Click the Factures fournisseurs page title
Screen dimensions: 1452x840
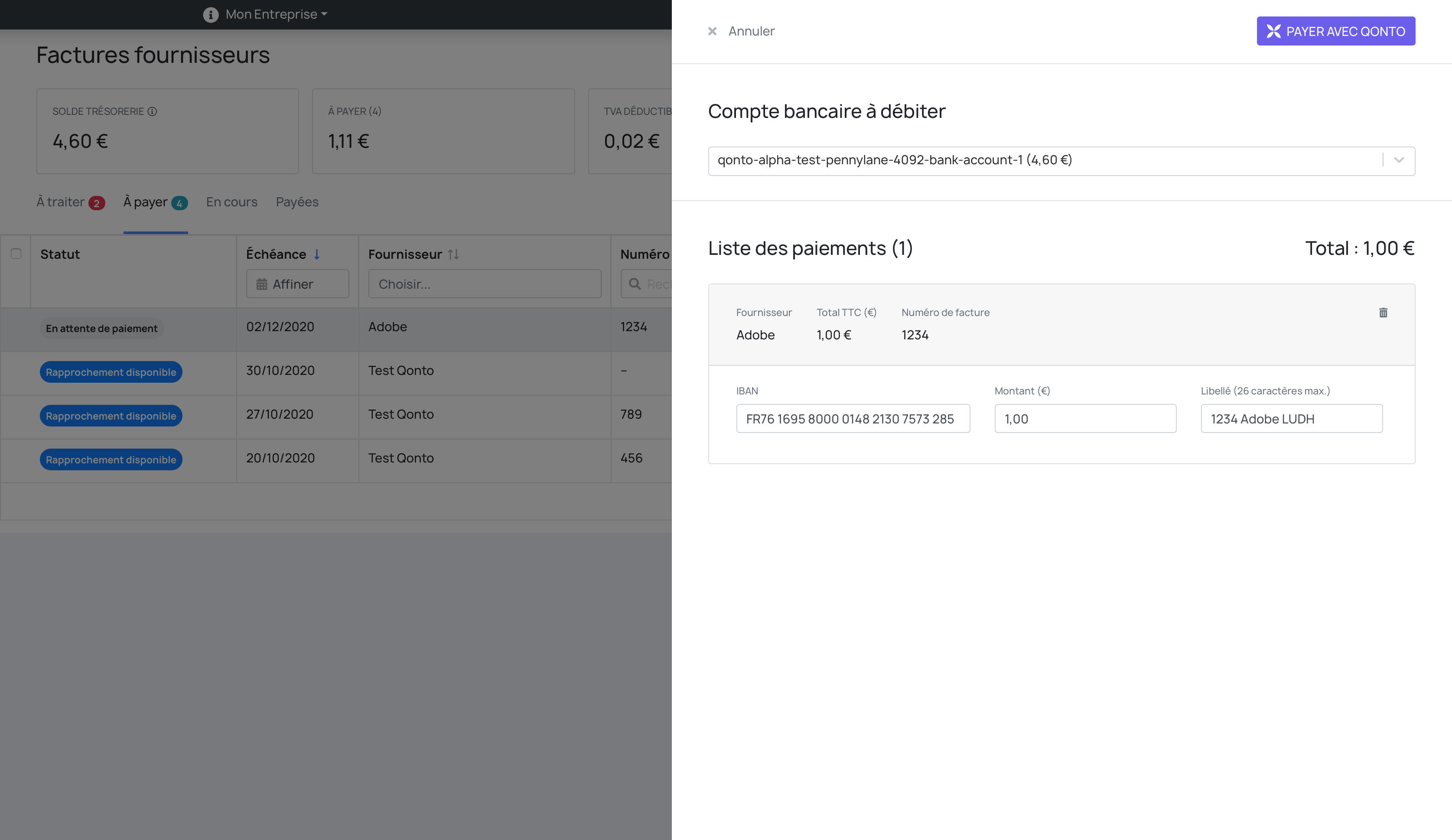(153, 55)
